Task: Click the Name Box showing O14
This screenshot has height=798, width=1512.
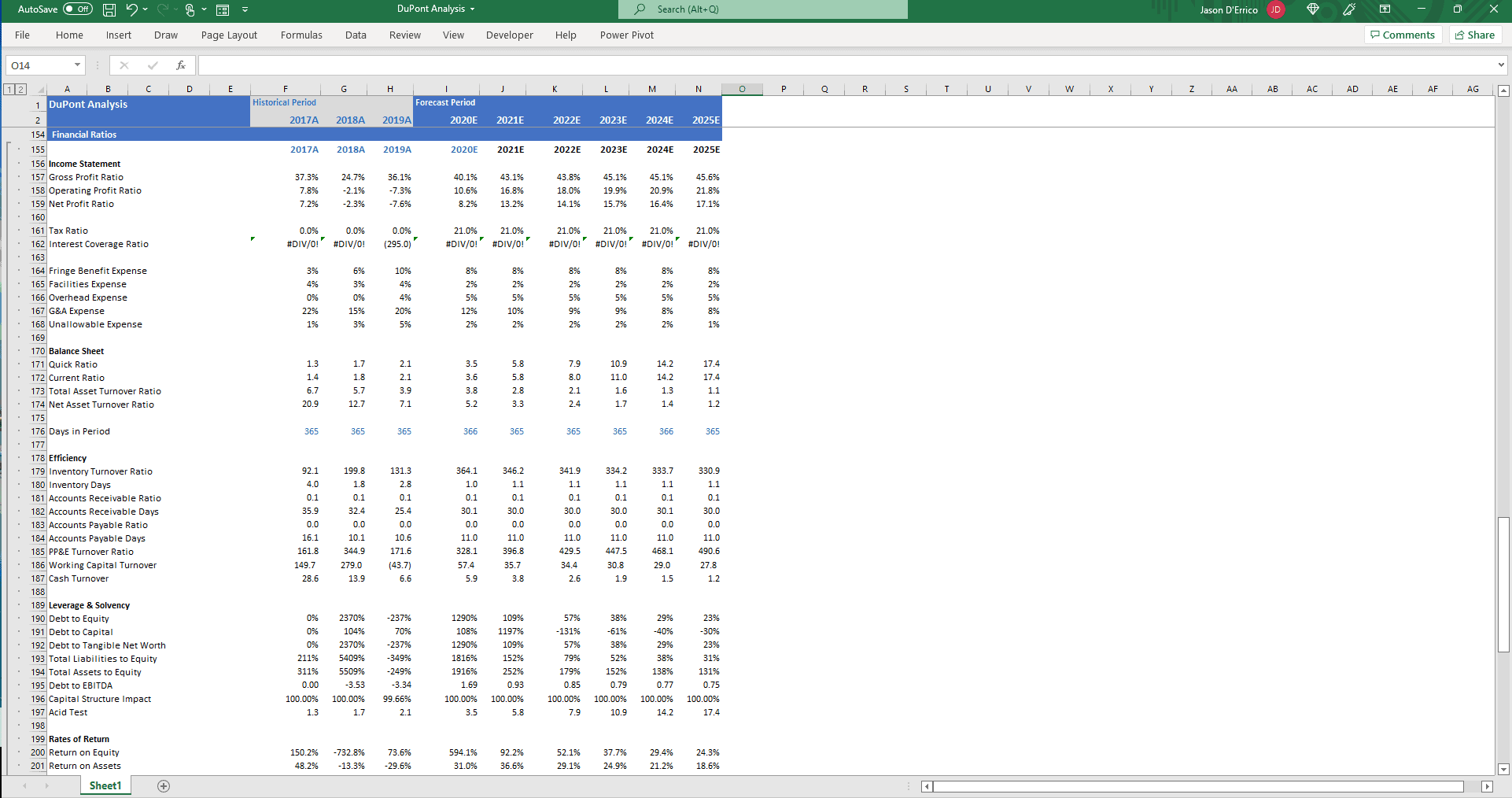Action: [39, 65]
